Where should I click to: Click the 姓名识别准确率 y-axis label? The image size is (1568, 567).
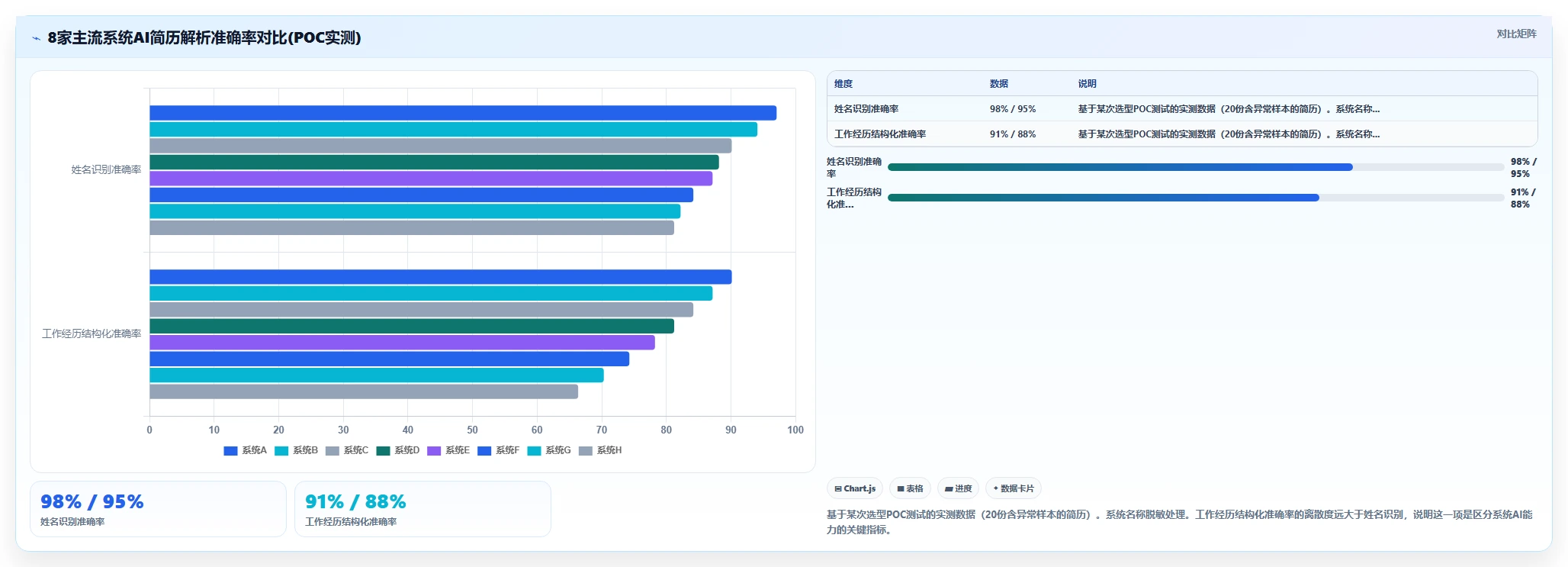point(106,170)
